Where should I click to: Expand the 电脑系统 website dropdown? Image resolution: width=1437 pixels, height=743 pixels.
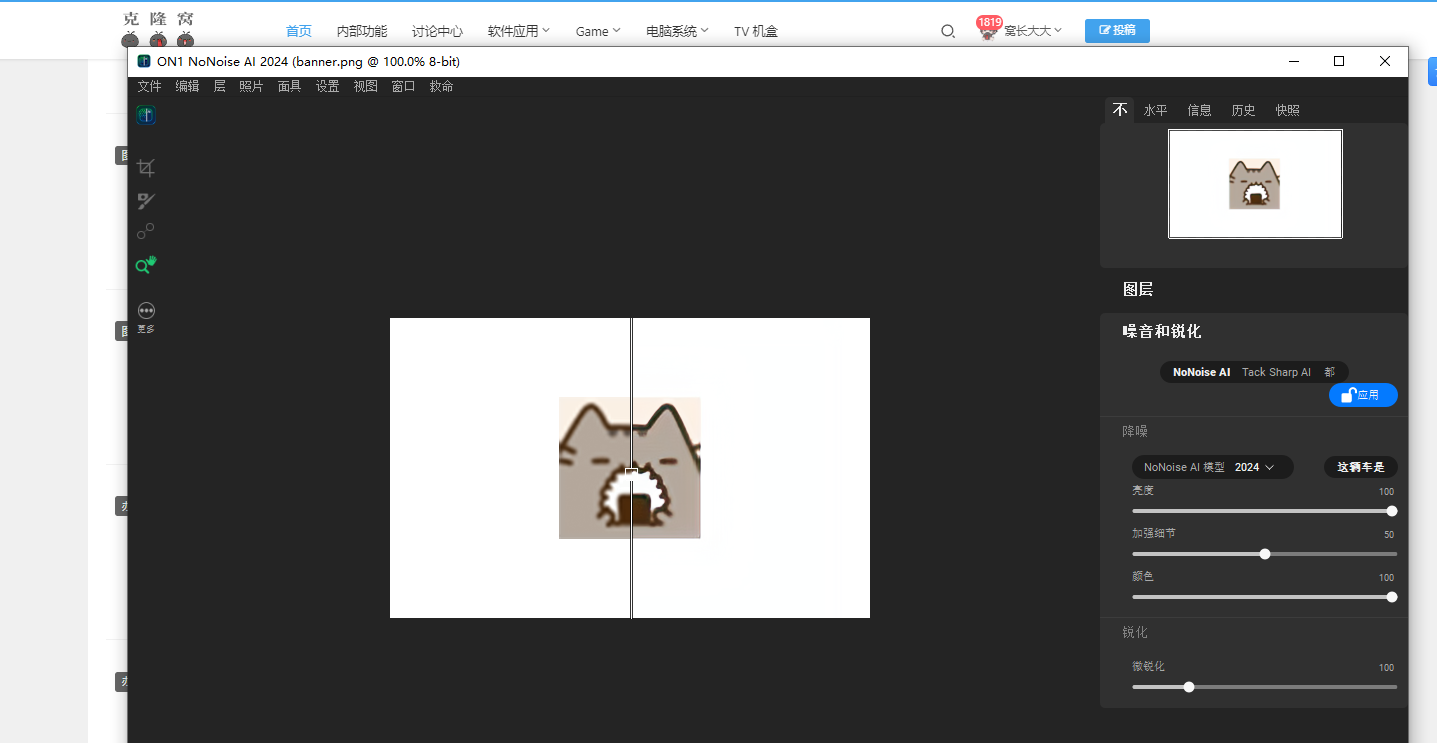point(677,31)
